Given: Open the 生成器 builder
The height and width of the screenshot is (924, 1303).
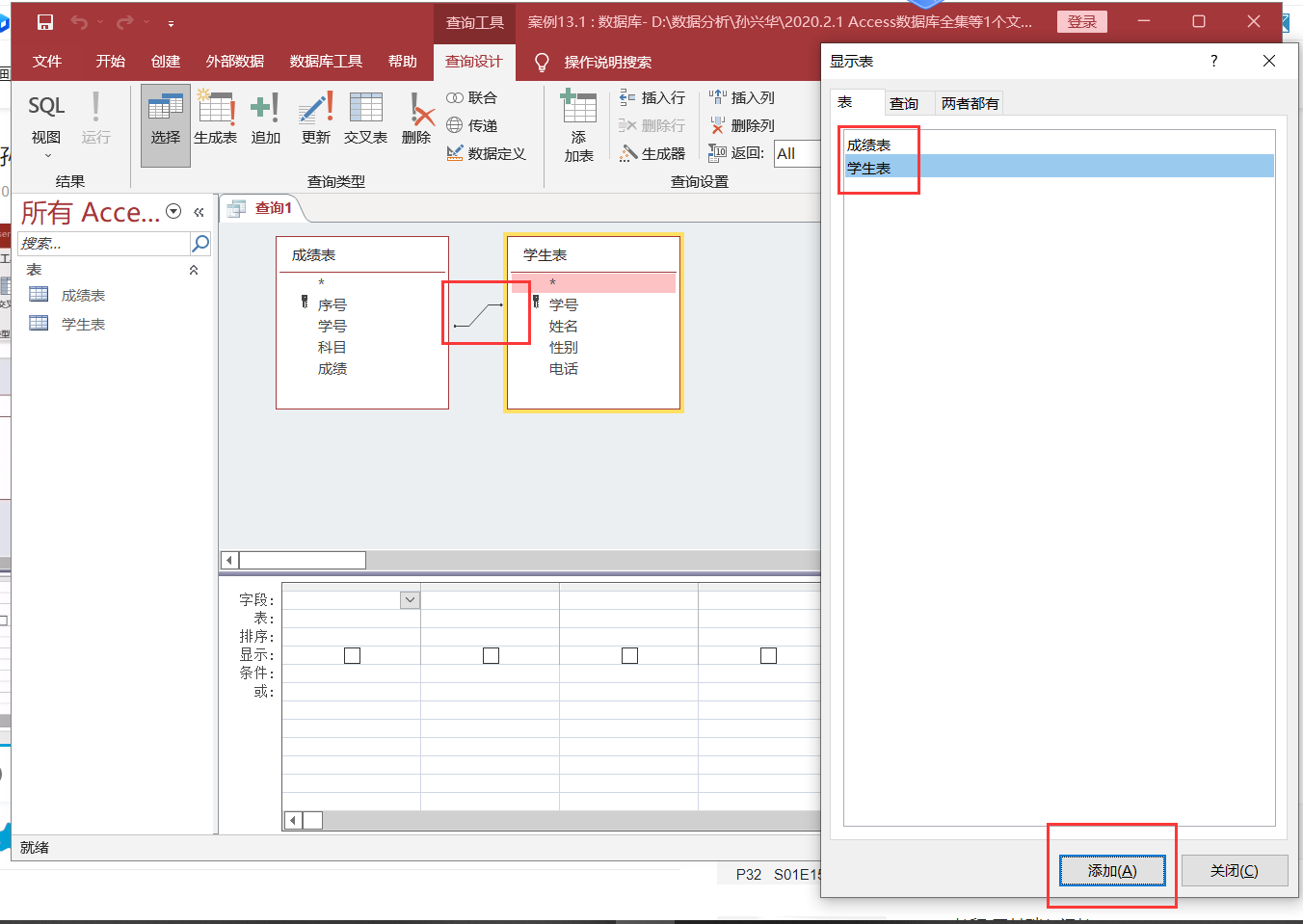Looking at the screenshot, I should (652, 153).
